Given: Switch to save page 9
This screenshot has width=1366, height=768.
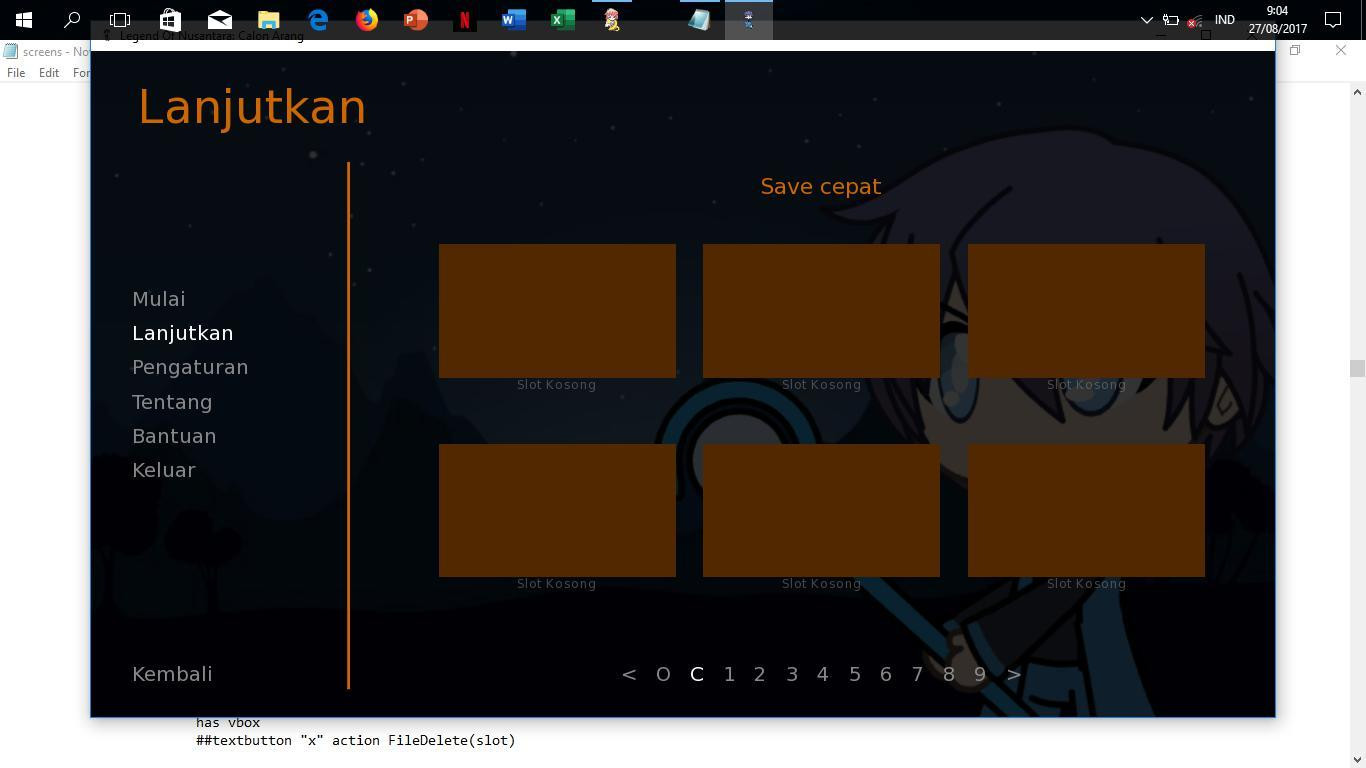Looking at the screenshot, I should click(x=980, y=674).
